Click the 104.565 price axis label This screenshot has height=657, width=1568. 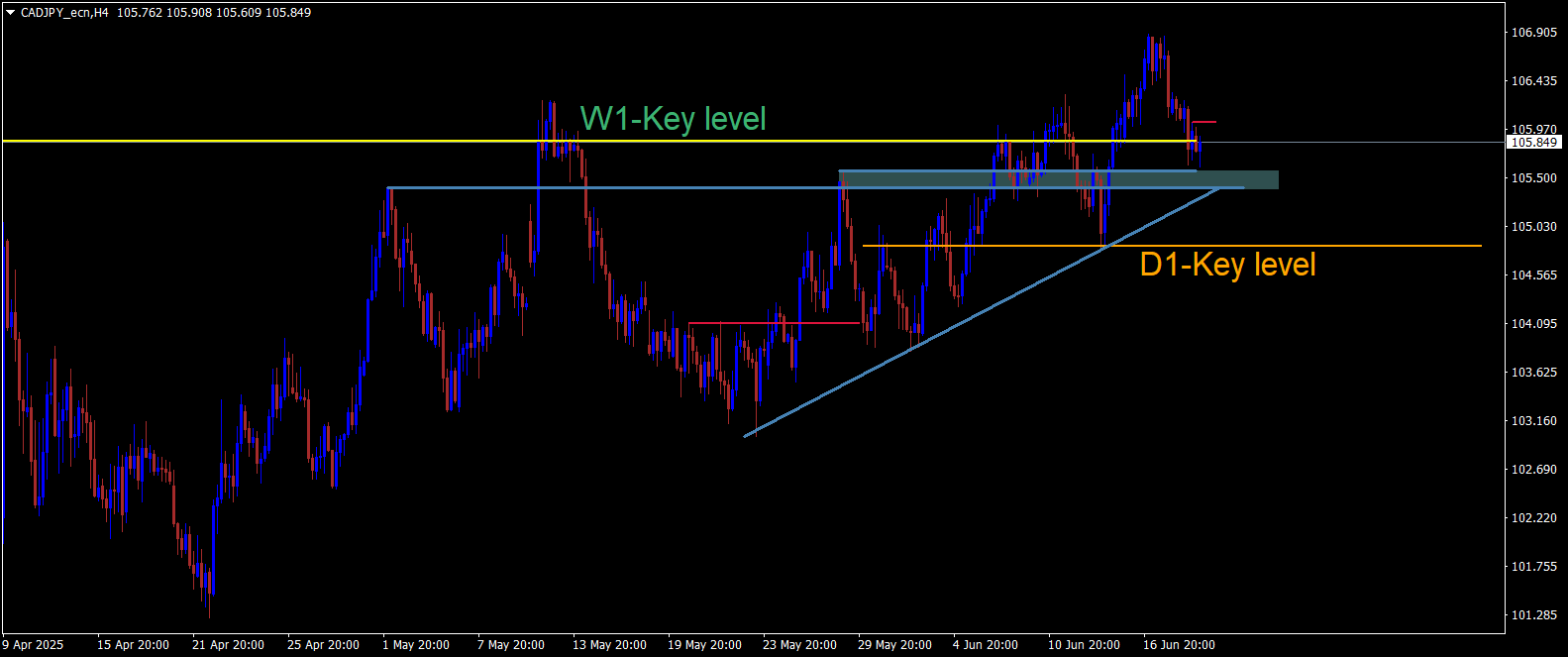[x=1533, y=275]
